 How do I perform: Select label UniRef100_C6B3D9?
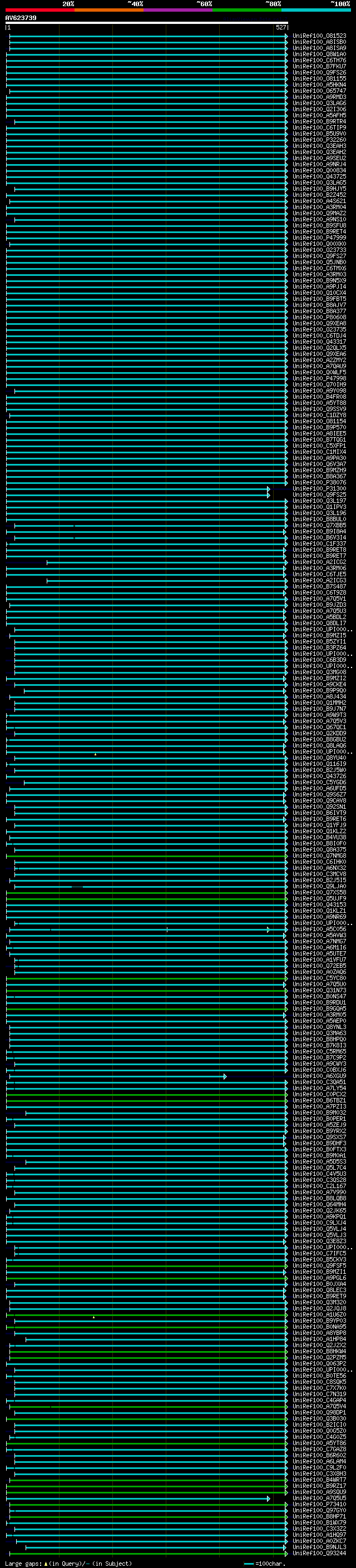319,660
